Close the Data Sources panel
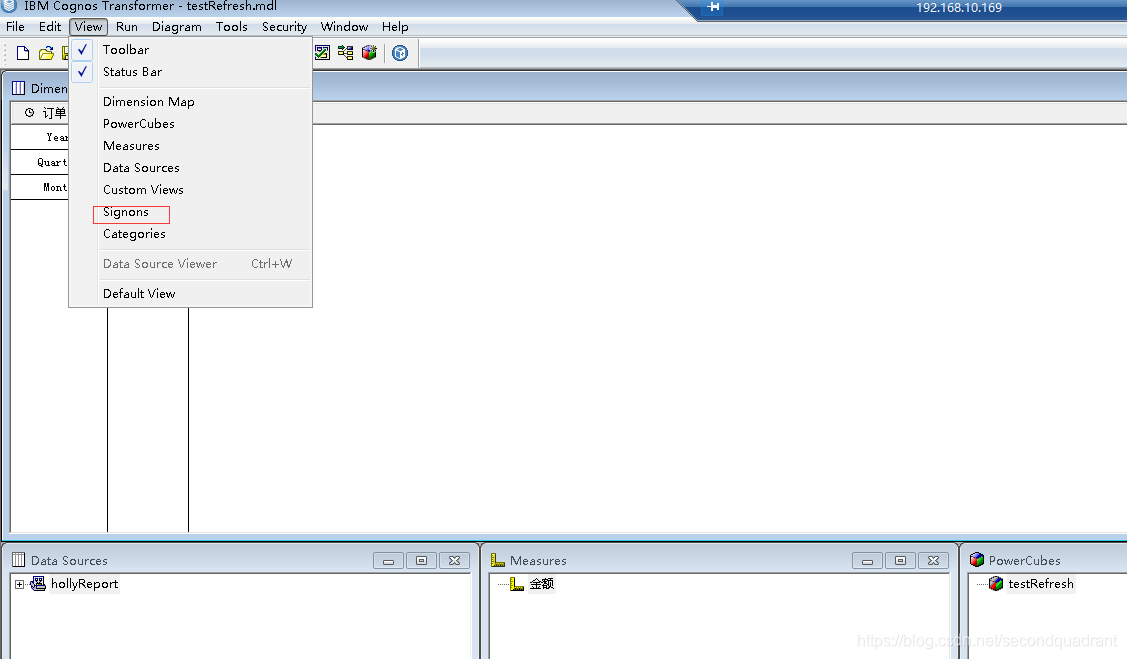This screenshot has width=1127, height=659. click(x=454, y=561)
